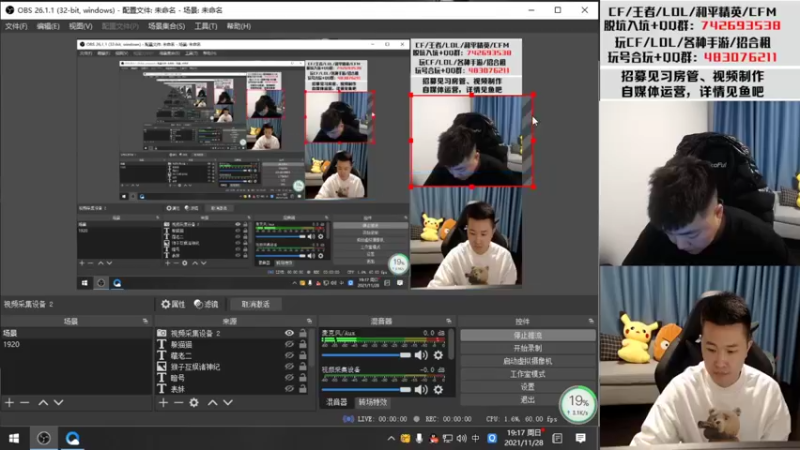
Task: Show the image source via its eye icon
Action: click(289, 366)
